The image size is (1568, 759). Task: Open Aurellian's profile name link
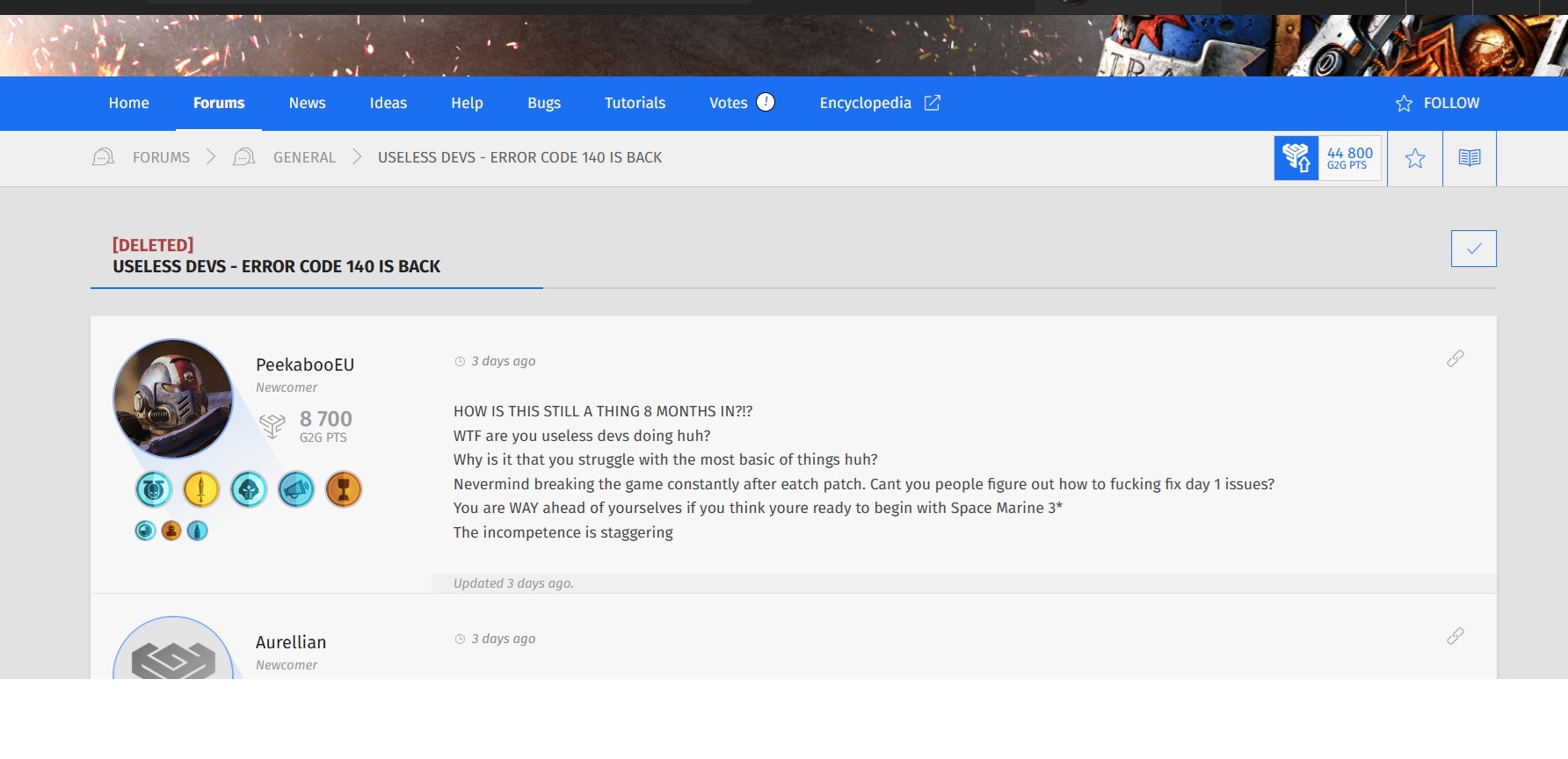tap(291, 642)
